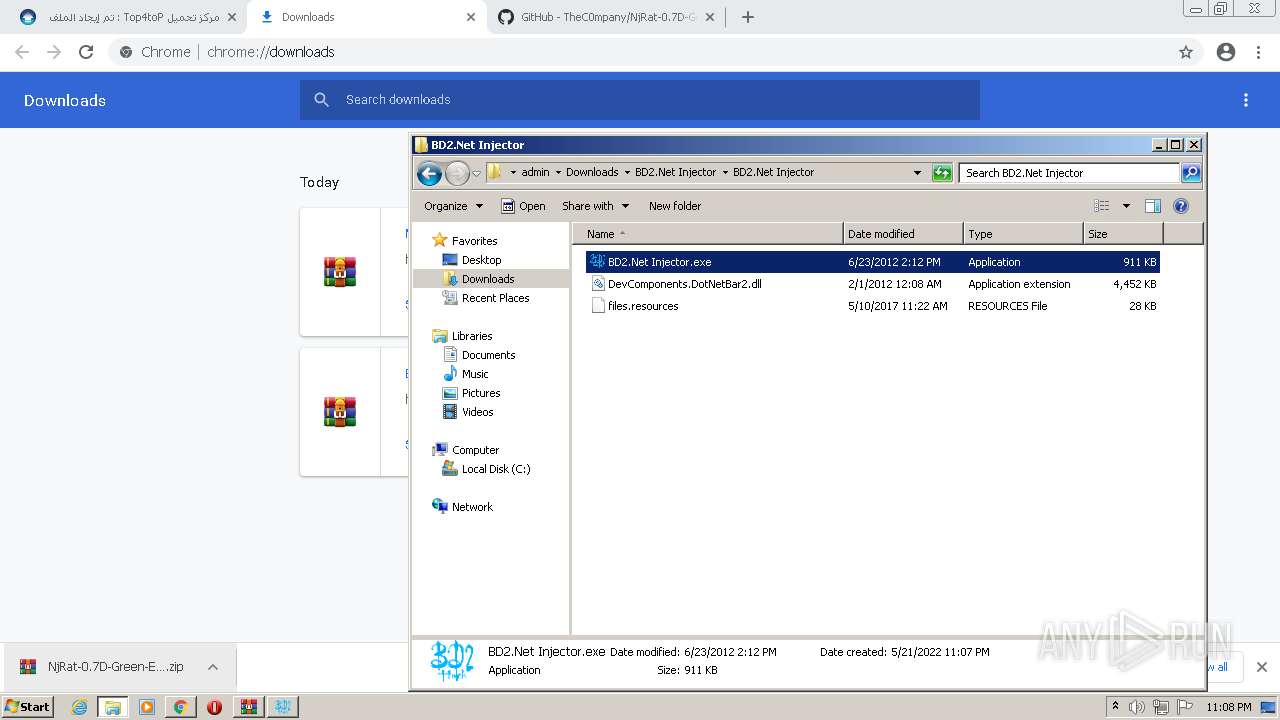The height and width of the screenshot is (720, 1280).
Task: Change view with the views icon
Action: pyautogui.click(x=1102, y=206)
